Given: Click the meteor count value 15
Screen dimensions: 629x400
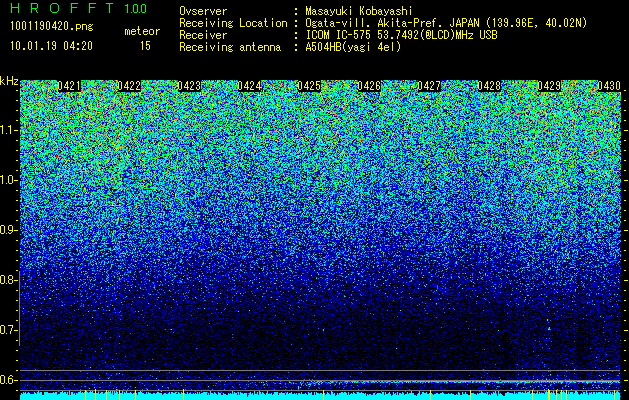Looking at the screenshot, I should tap(145, 46).
